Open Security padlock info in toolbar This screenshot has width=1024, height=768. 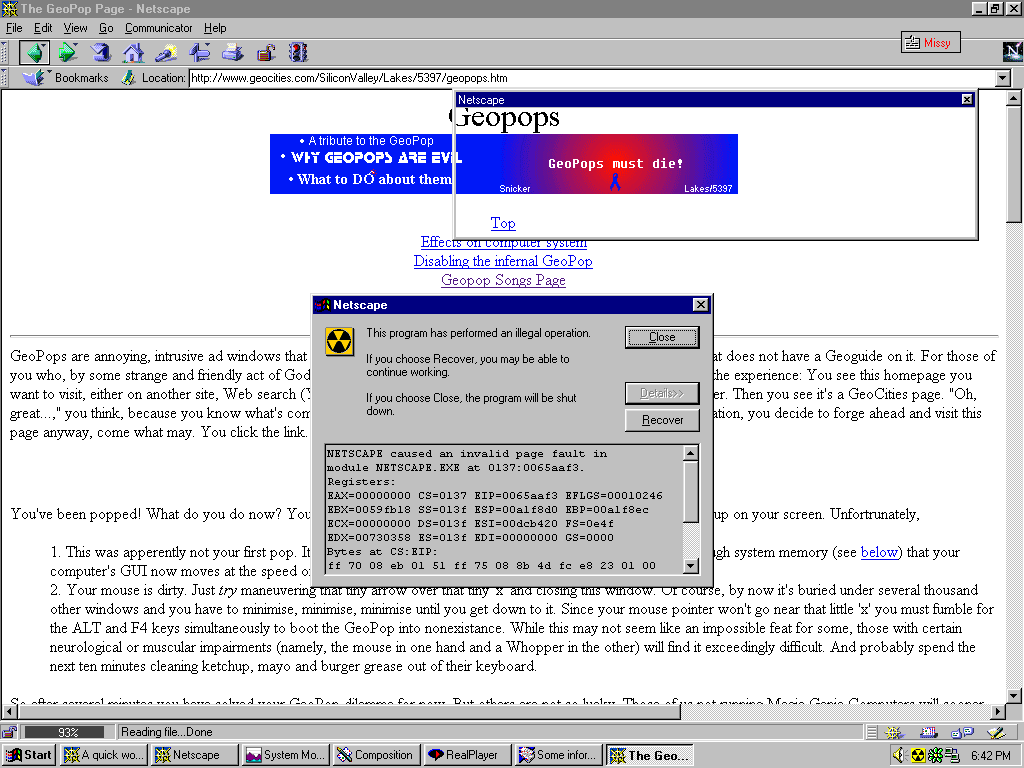[266, 52]
